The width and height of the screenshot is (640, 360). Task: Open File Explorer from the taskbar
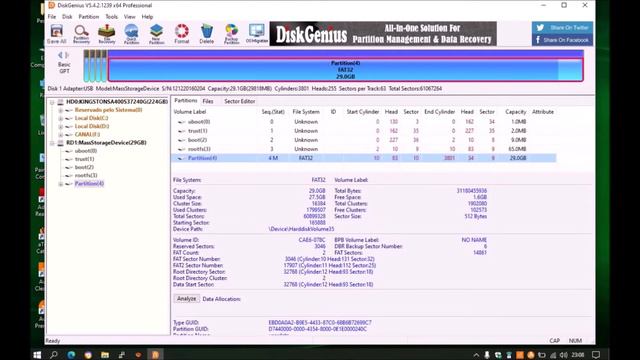coord(105,355)
